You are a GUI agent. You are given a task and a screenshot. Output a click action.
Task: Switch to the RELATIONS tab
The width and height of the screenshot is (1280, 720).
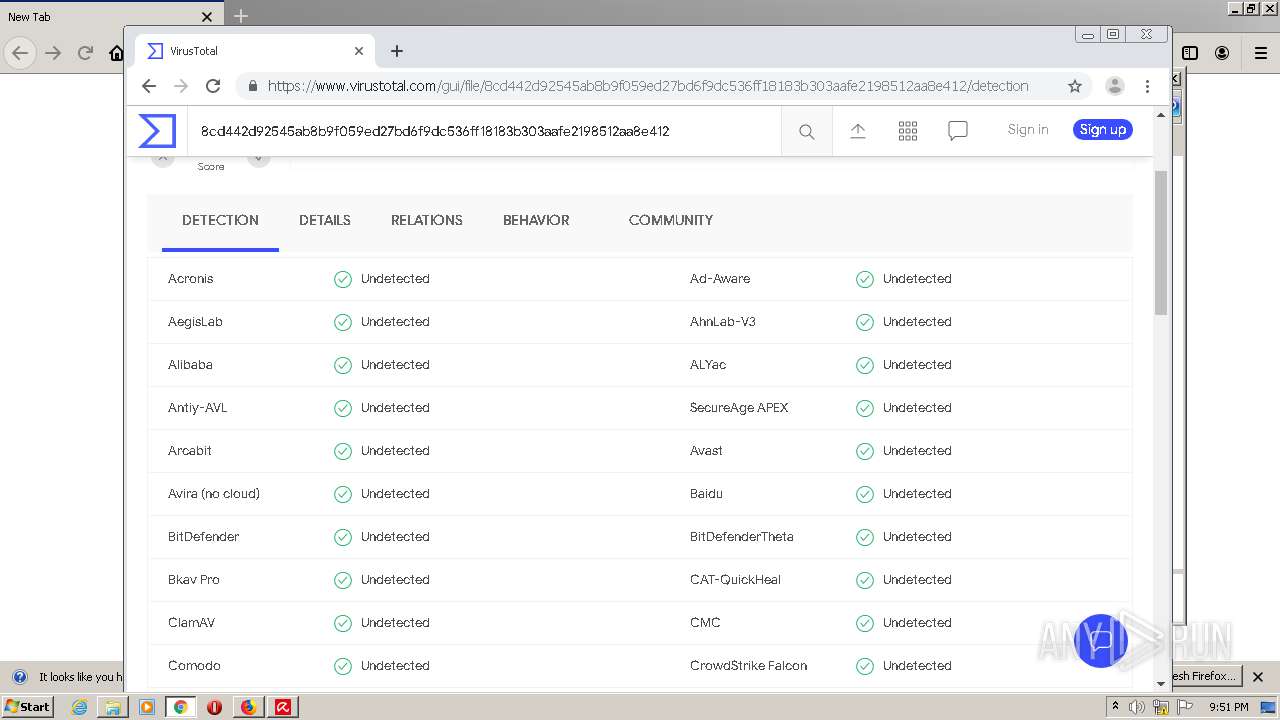(427, 220)
